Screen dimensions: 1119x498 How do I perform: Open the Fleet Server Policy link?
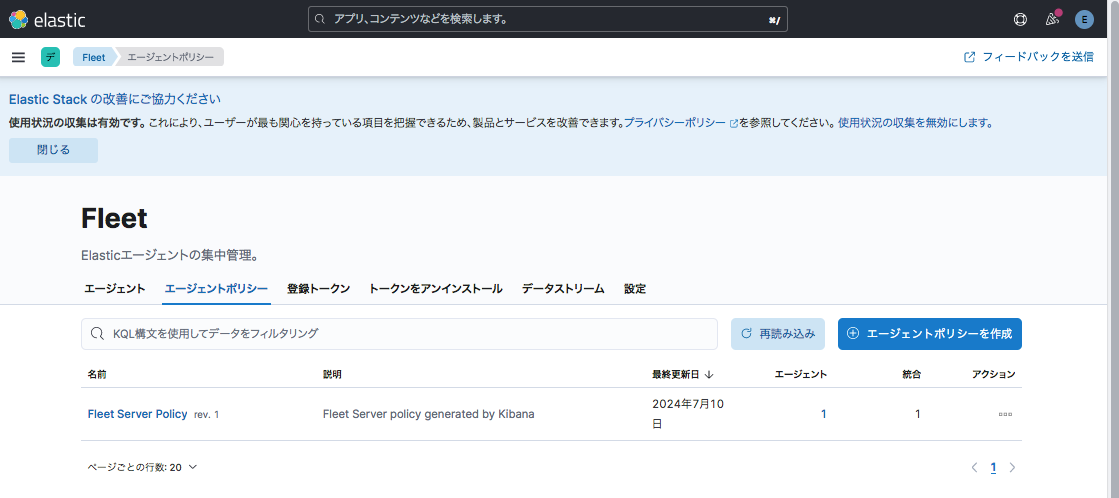(137, 414)
